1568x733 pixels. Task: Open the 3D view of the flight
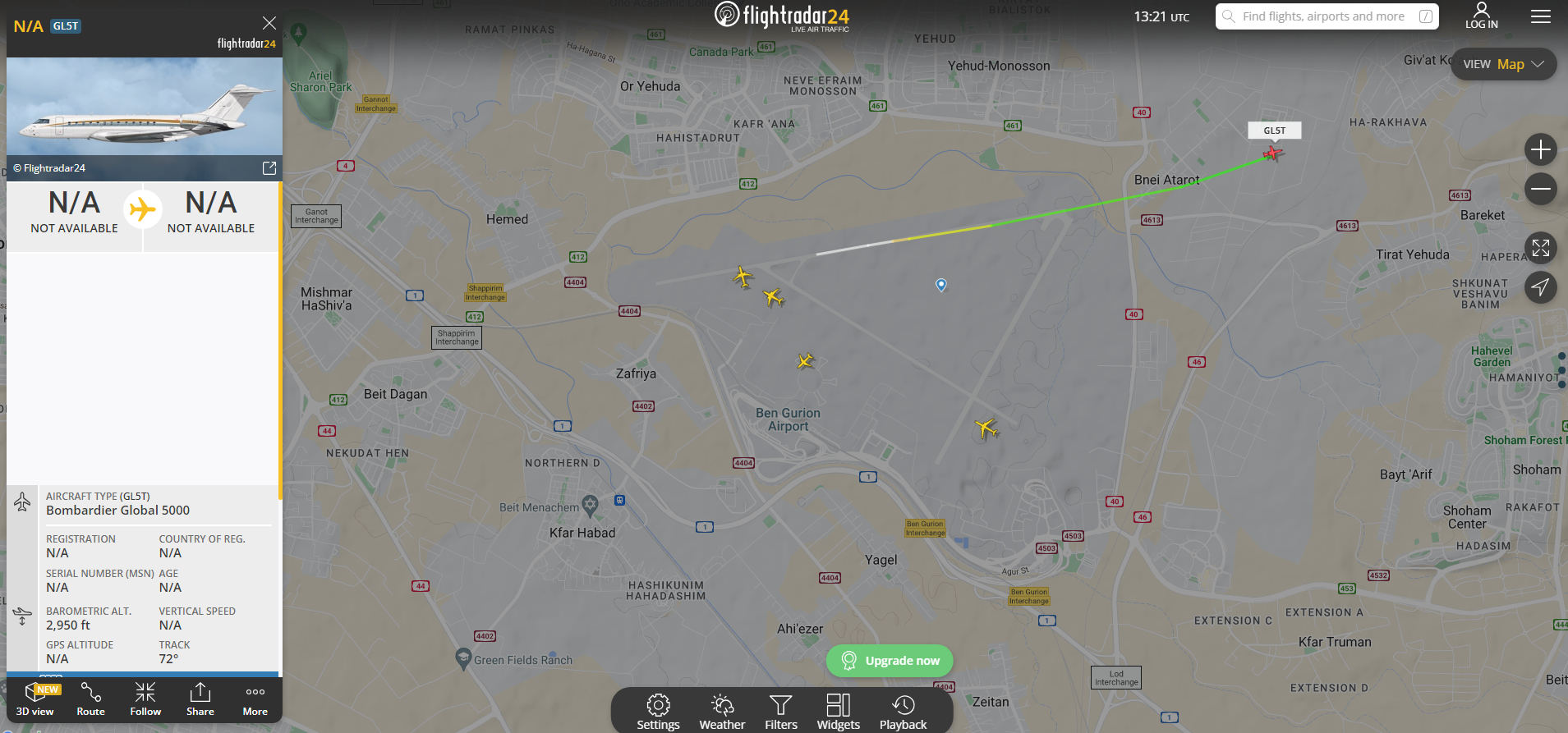tap(35, 699)
